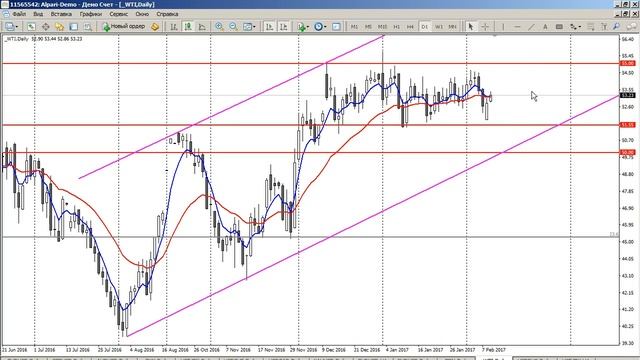Click the 7 Feb 2017 date label
This screenshot has width=640, height=360.
point(493,350)
